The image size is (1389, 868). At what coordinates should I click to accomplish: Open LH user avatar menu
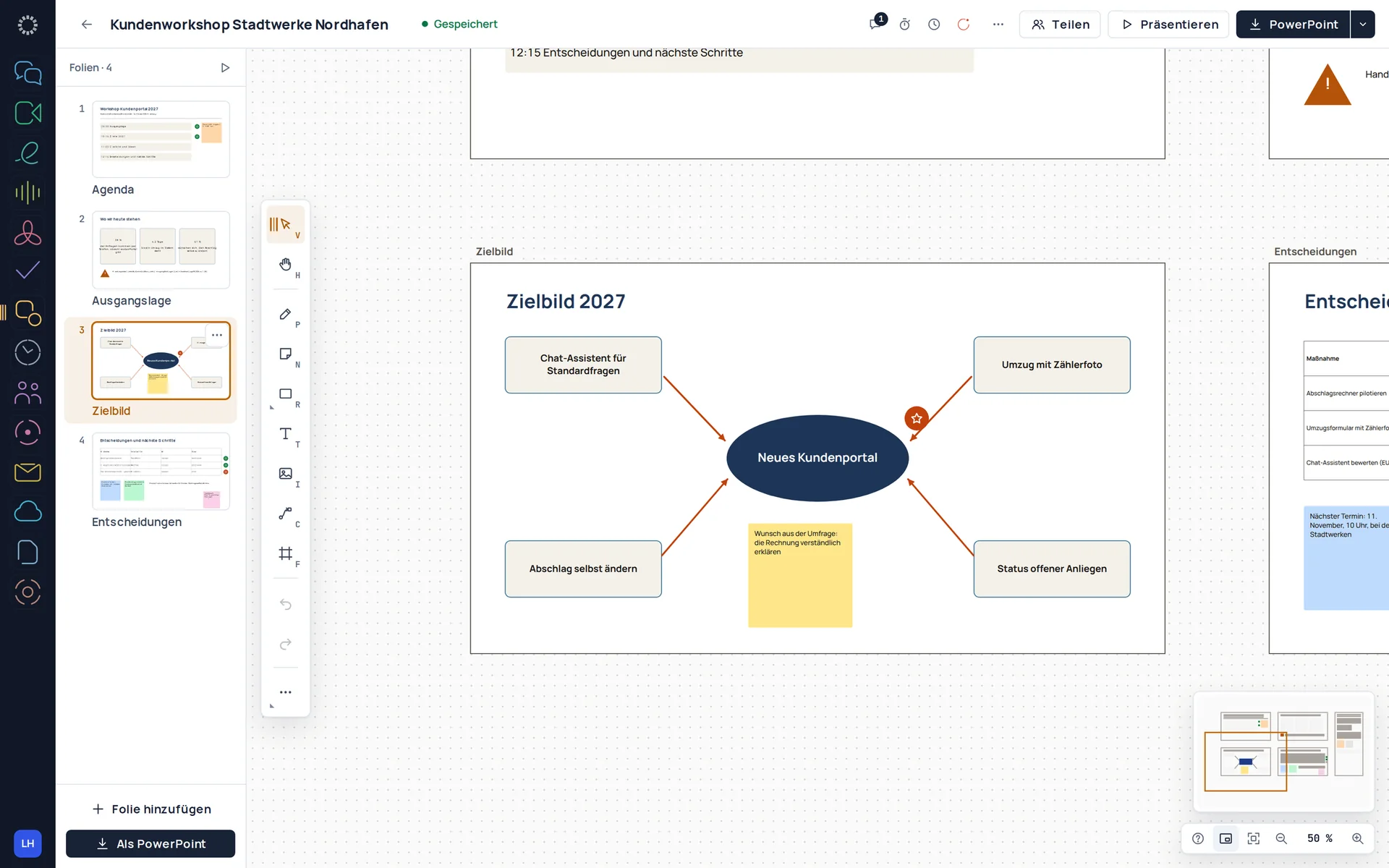pyautogui.click(x=27, y=843)
